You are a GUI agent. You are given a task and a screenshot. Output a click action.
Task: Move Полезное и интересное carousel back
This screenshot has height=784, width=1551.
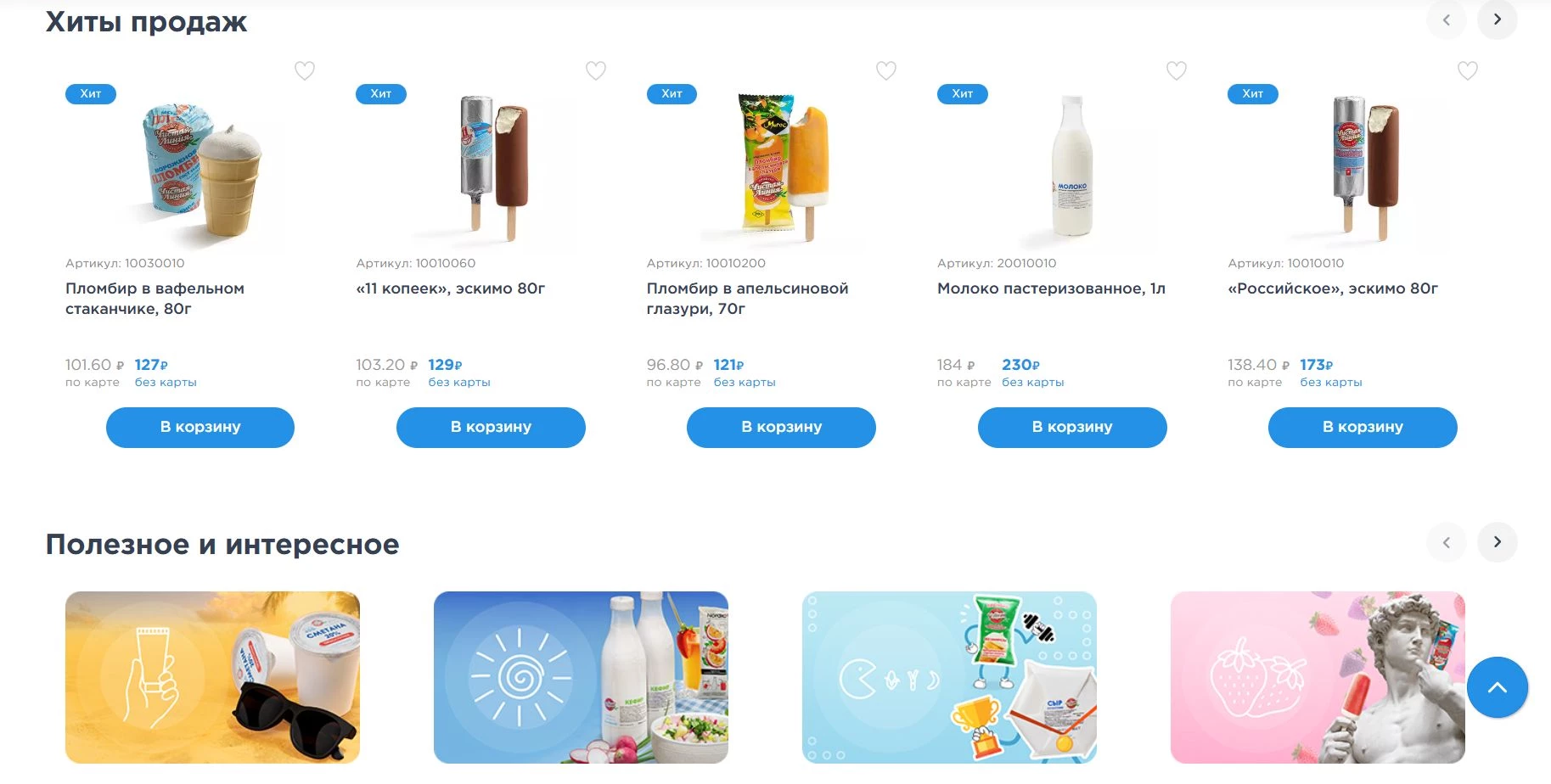(x=1446, y=542)
